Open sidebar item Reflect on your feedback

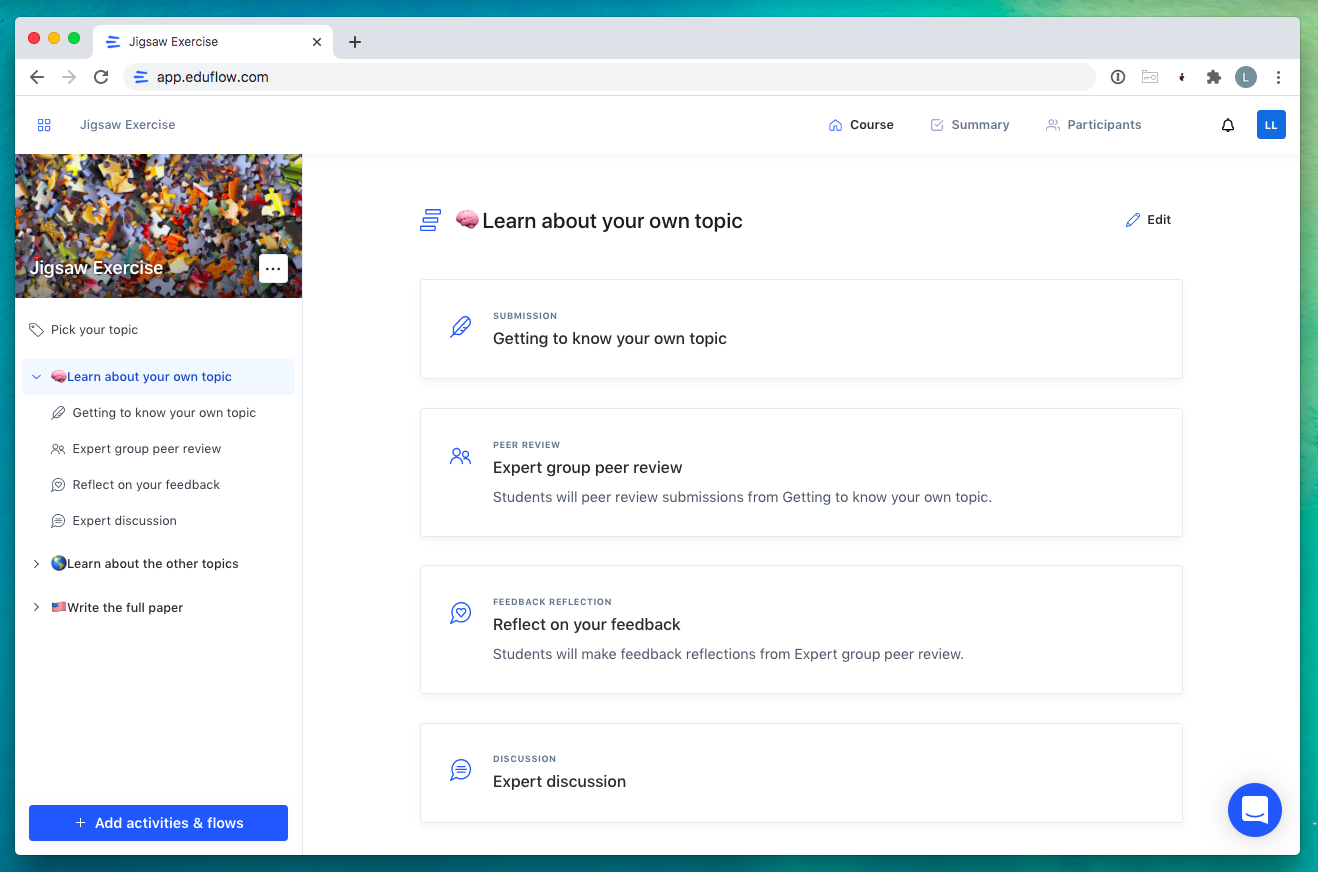[x=158, y=485]
